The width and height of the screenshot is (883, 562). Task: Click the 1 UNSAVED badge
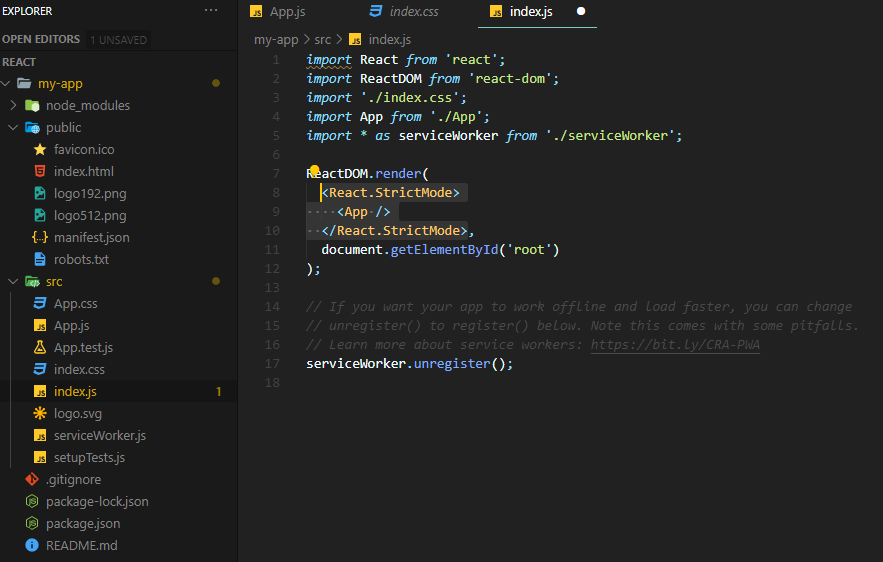point(118,40)
